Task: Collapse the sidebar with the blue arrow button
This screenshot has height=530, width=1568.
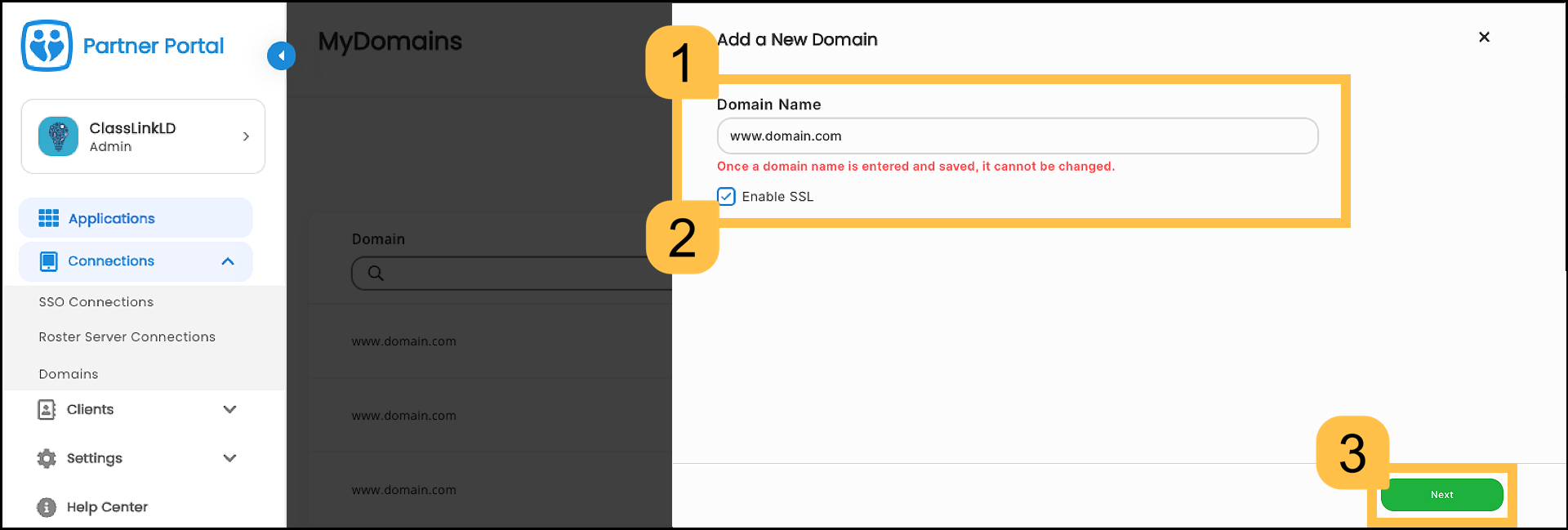Action: [x=281, y=56]
